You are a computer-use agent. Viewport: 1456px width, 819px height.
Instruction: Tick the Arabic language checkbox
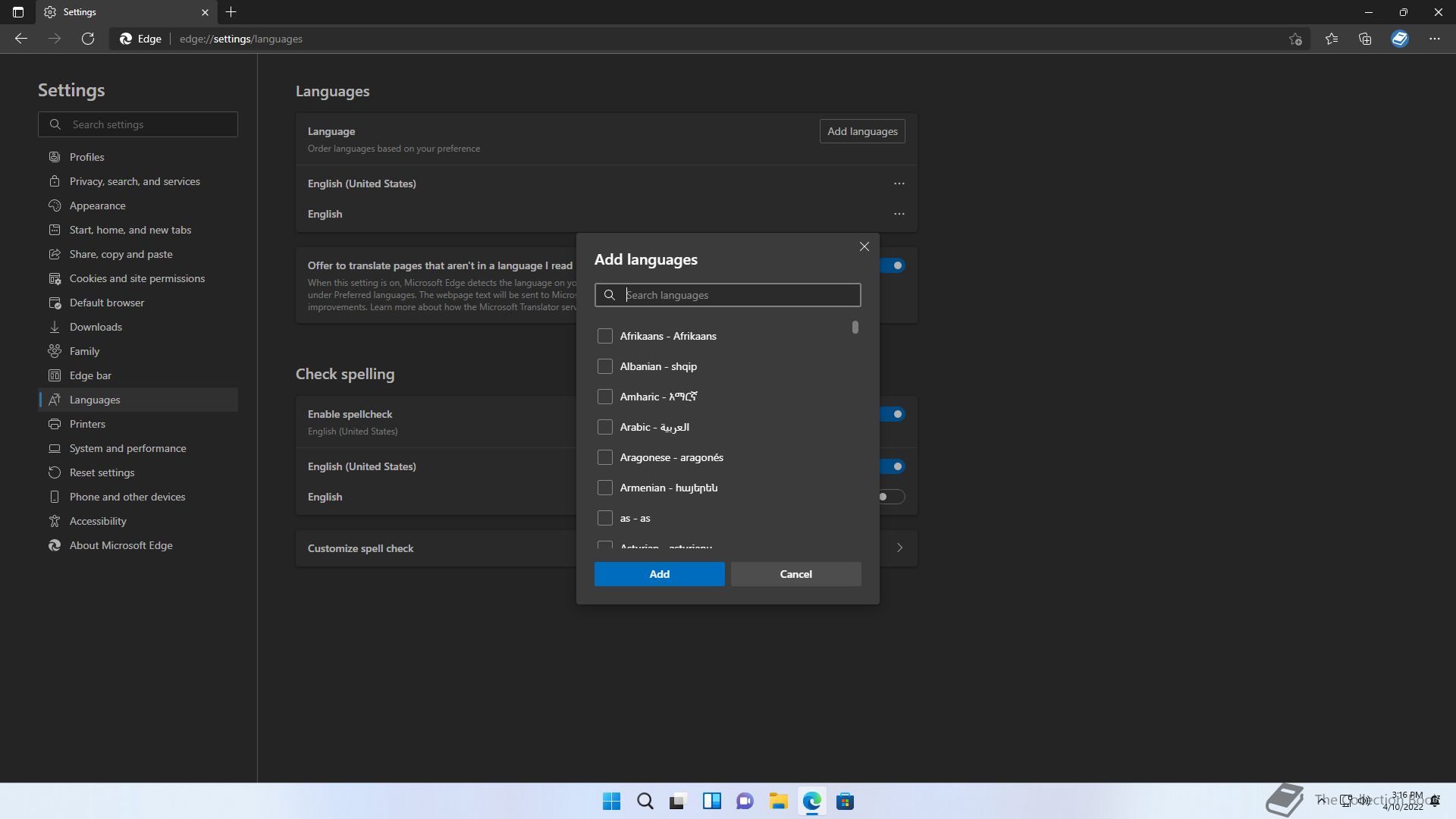coord(605,427)
